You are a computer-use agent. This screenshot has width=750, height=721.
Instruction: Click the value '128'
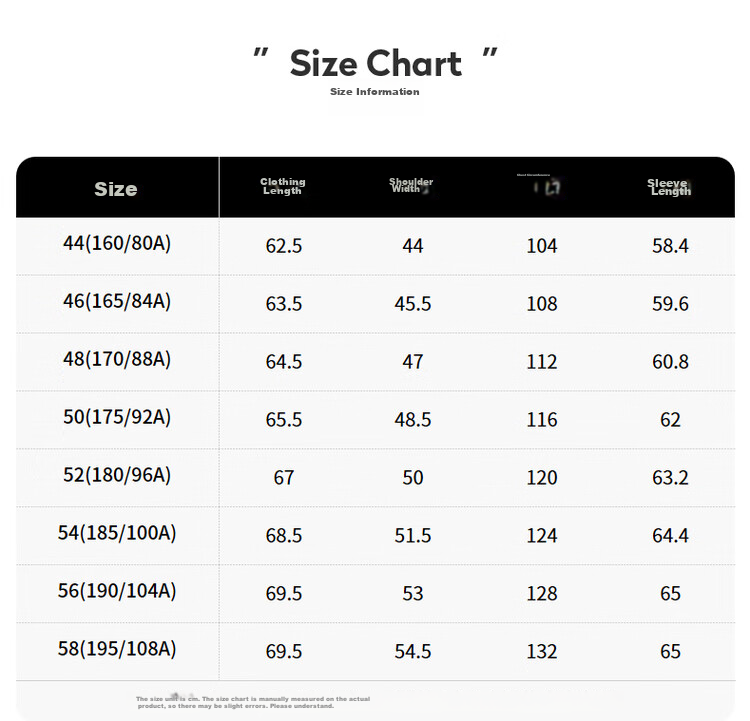pyautogui.click(x=542, y=593)
